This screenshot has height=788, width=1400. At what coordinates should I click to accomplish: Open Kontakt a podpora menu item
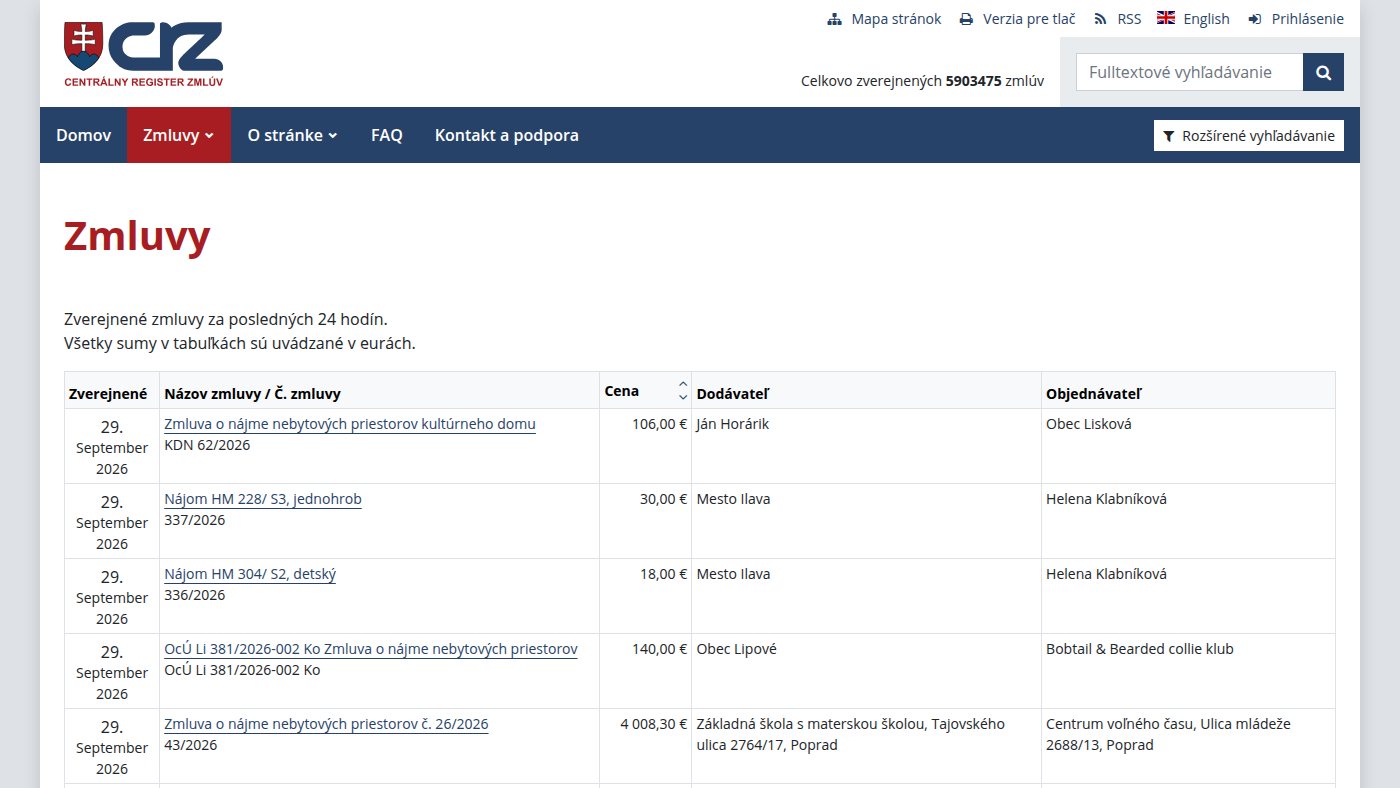coord(507,135)
